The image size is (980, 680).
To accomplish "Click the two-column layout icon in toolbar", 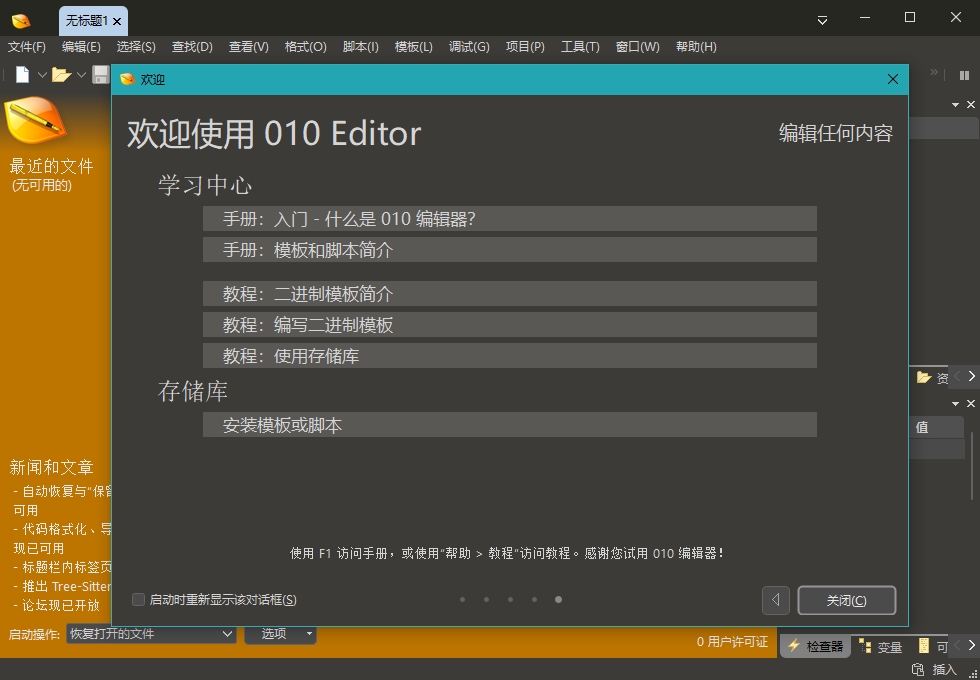I will (964, 76).
